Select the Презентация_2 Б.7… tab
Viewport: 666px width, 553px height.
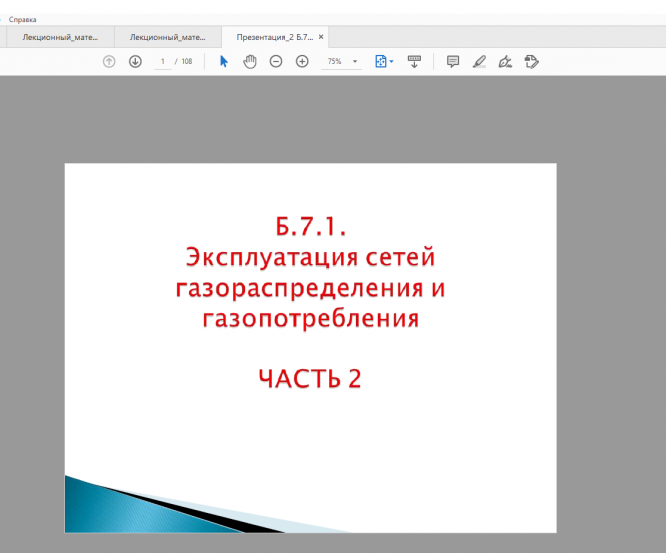pos(274,37)
